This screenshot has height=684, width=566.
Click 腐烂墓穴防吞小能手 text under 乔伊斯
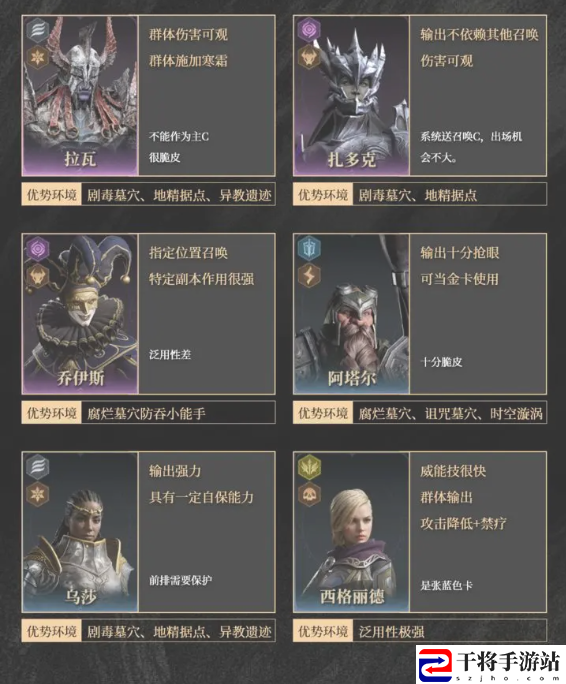tap(146, 413)
